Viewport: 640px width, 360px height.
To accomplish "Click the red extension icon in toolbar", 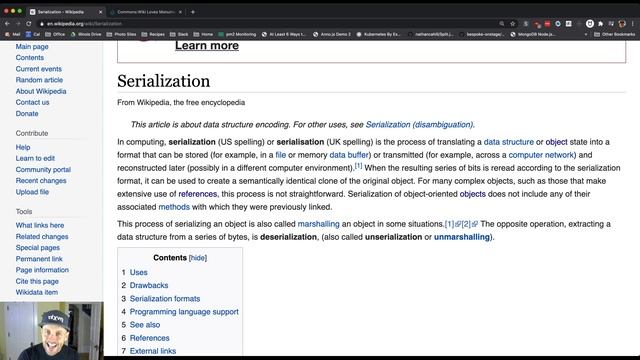I will [x=547, y=24].
